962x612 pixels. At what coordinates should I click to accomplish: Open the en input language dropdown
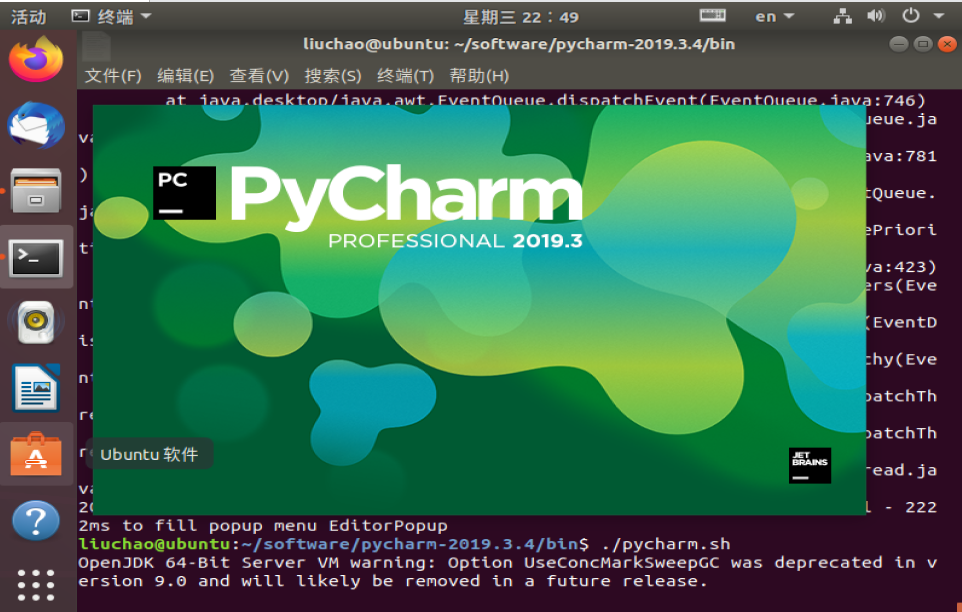pyautogui.click(x=774, y=17)
